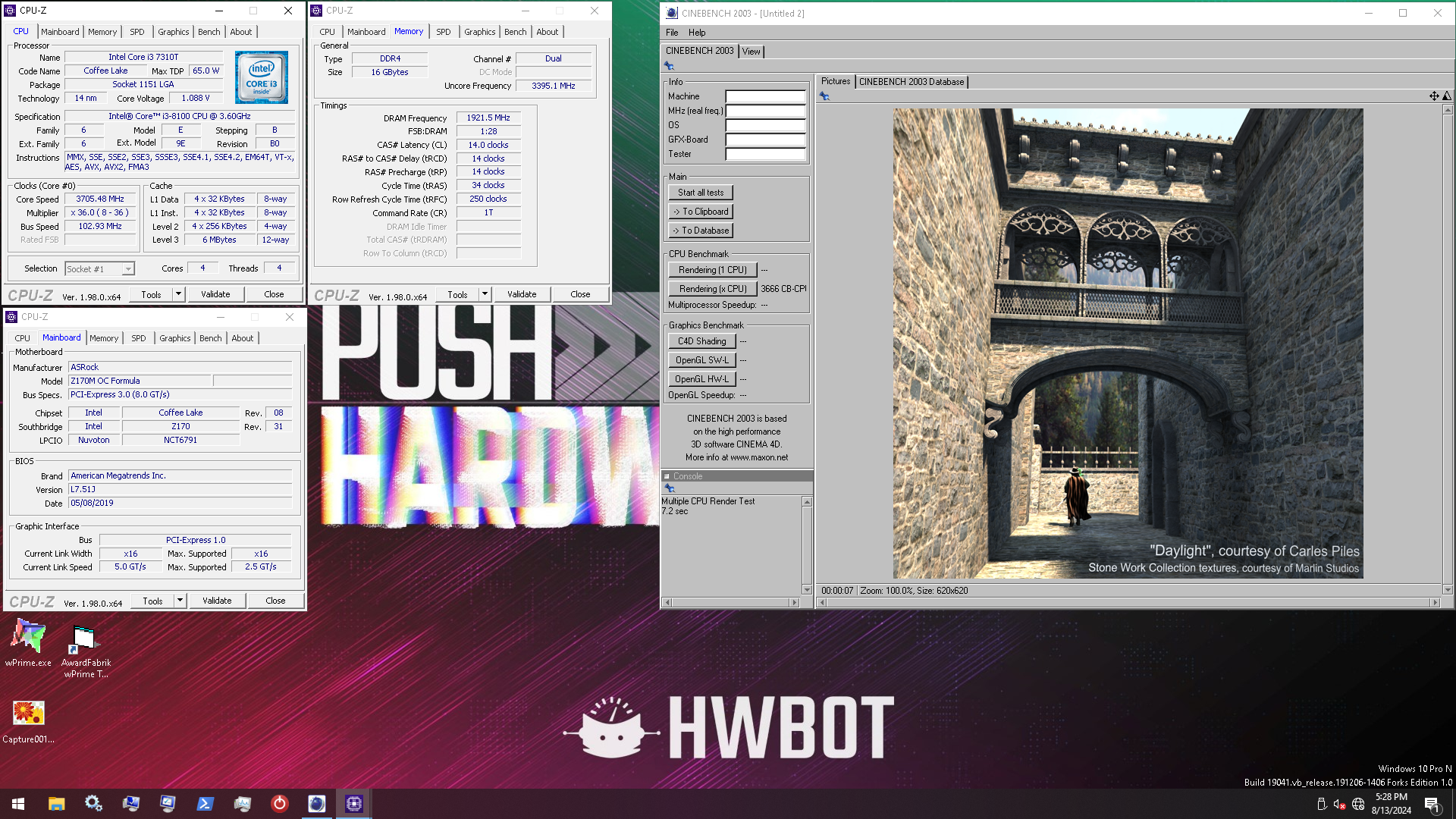Select the Capture001 desktop icon
The image size is (1456, 819).
point(28,722)
